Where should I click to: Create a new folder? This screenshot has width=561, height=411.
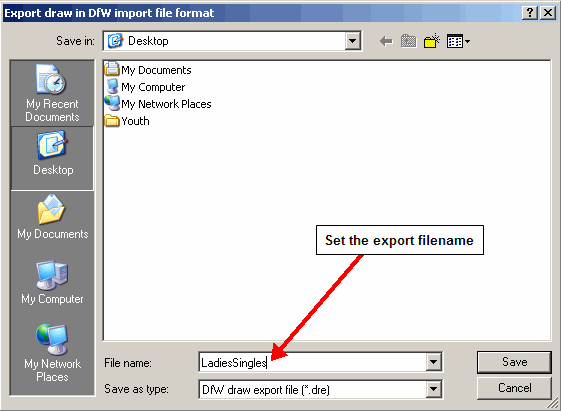coord(432,41)
